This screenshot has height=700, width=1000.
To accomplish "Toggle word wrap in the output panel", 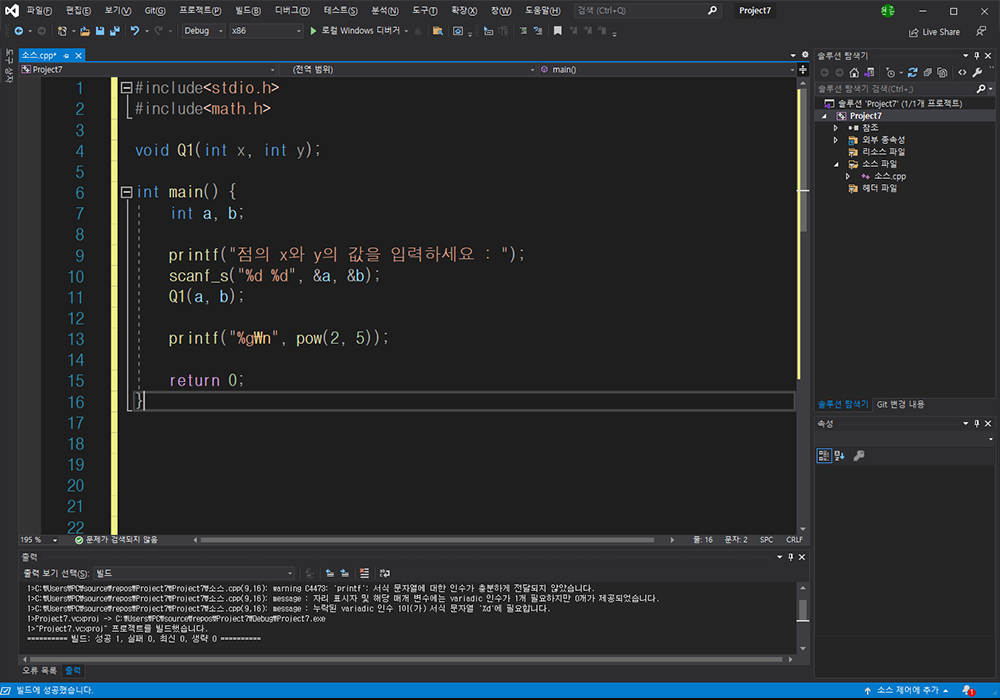I will [385, 573].
